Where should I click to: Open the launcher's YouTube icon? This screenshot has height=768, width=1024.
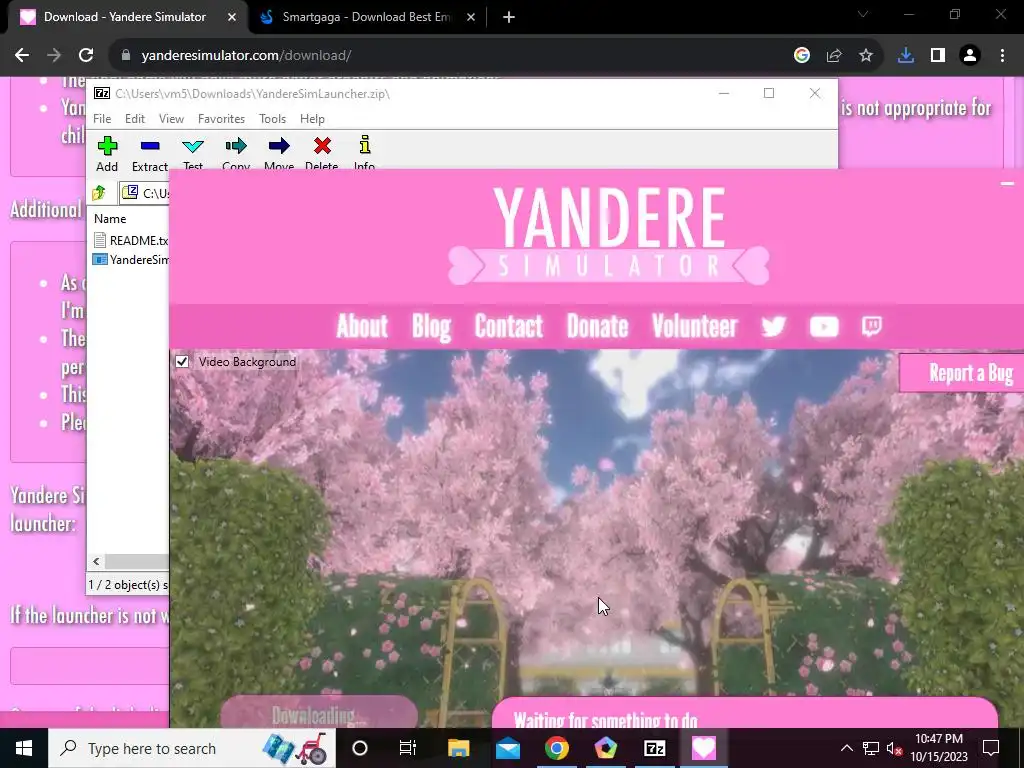[x=824, y=326]
